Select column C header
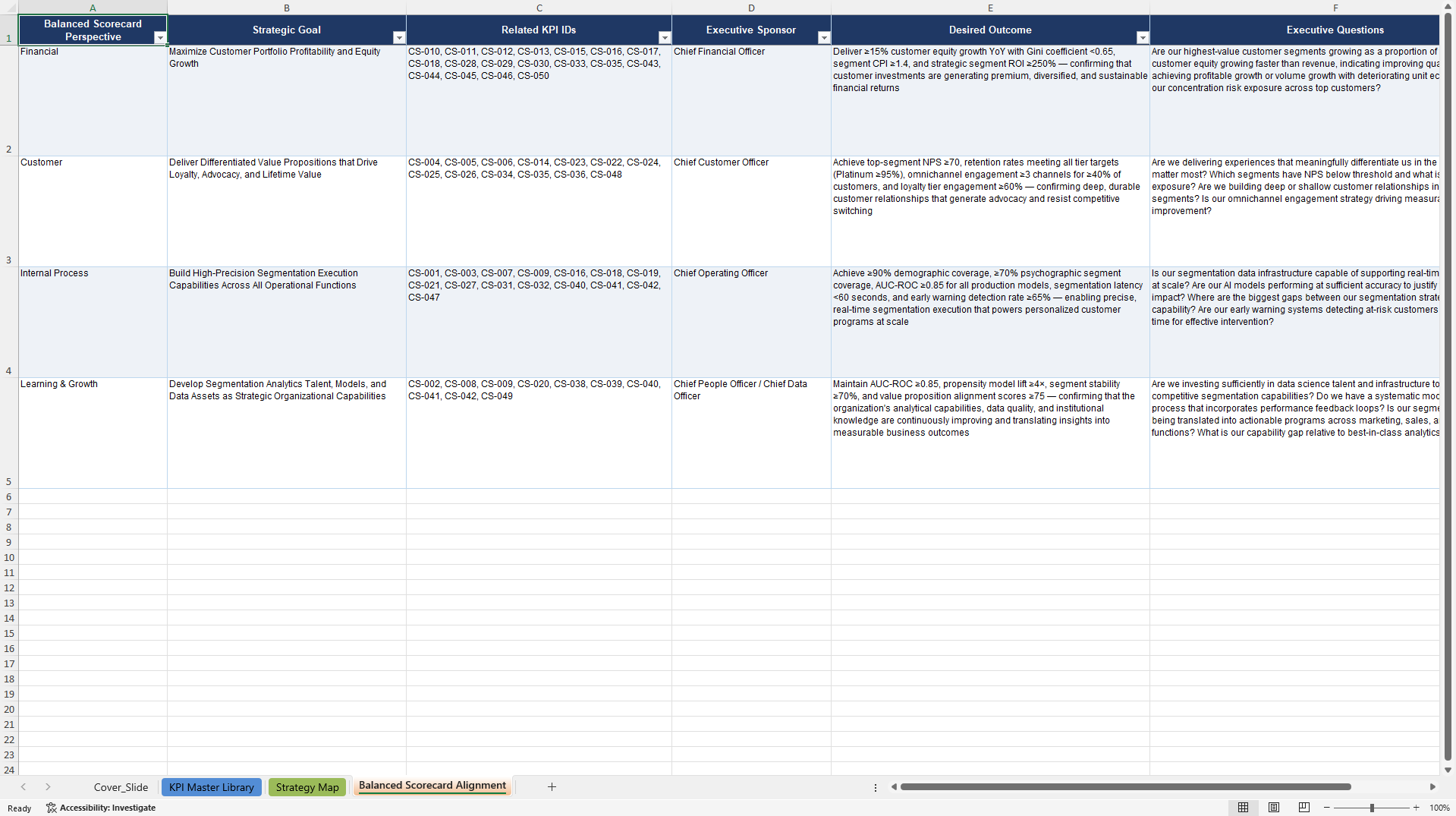 539,8
